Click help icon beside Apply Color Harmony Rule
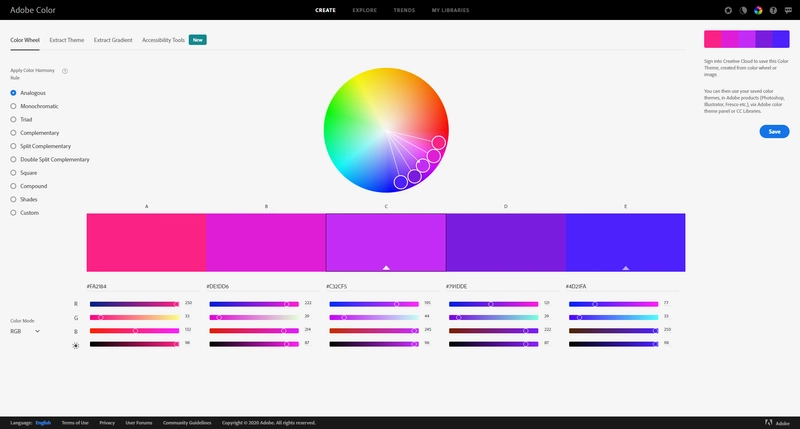 pyautogui.click(x=65, y=71)
